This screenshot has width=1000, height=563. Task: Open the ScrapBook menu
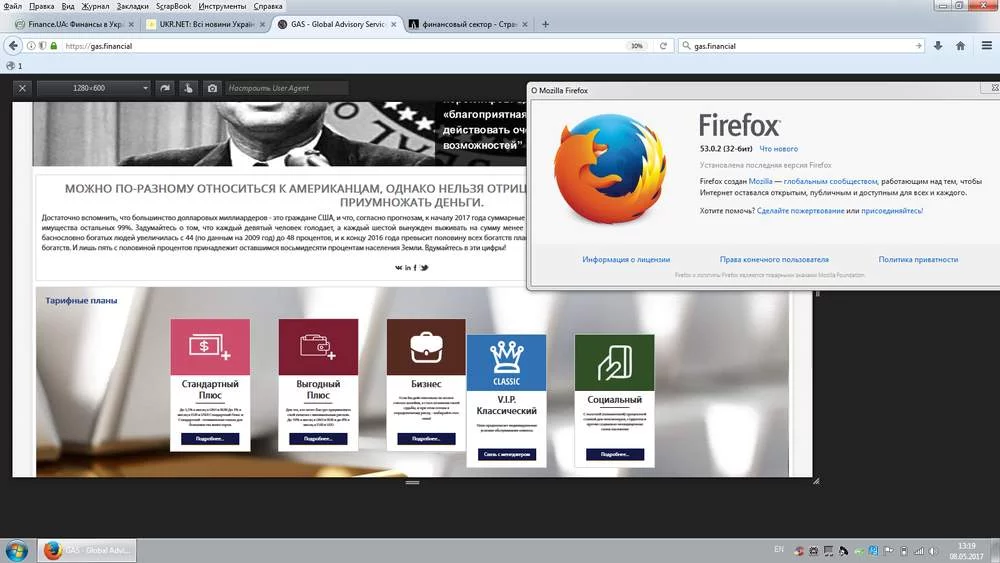click(x=173, y=6)
